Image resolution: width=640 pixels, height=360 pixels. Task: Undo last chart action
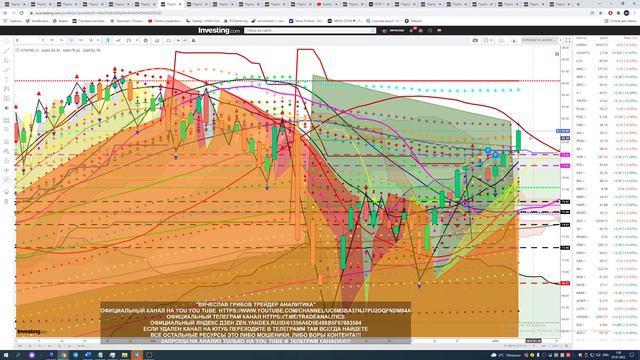click(178, 40)
